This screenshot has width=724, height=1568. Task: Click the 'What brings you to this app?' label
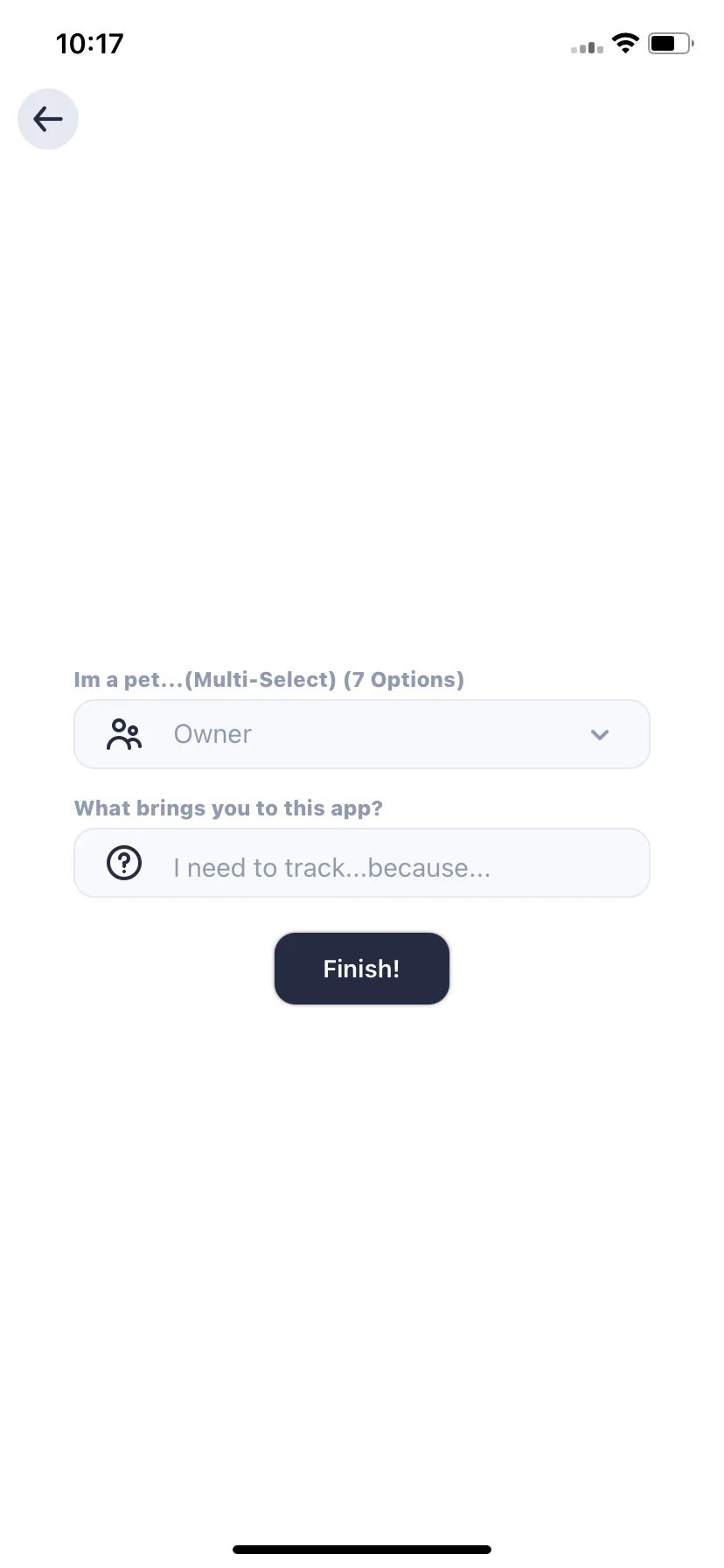pyautogui.click(x=228, y=808)
